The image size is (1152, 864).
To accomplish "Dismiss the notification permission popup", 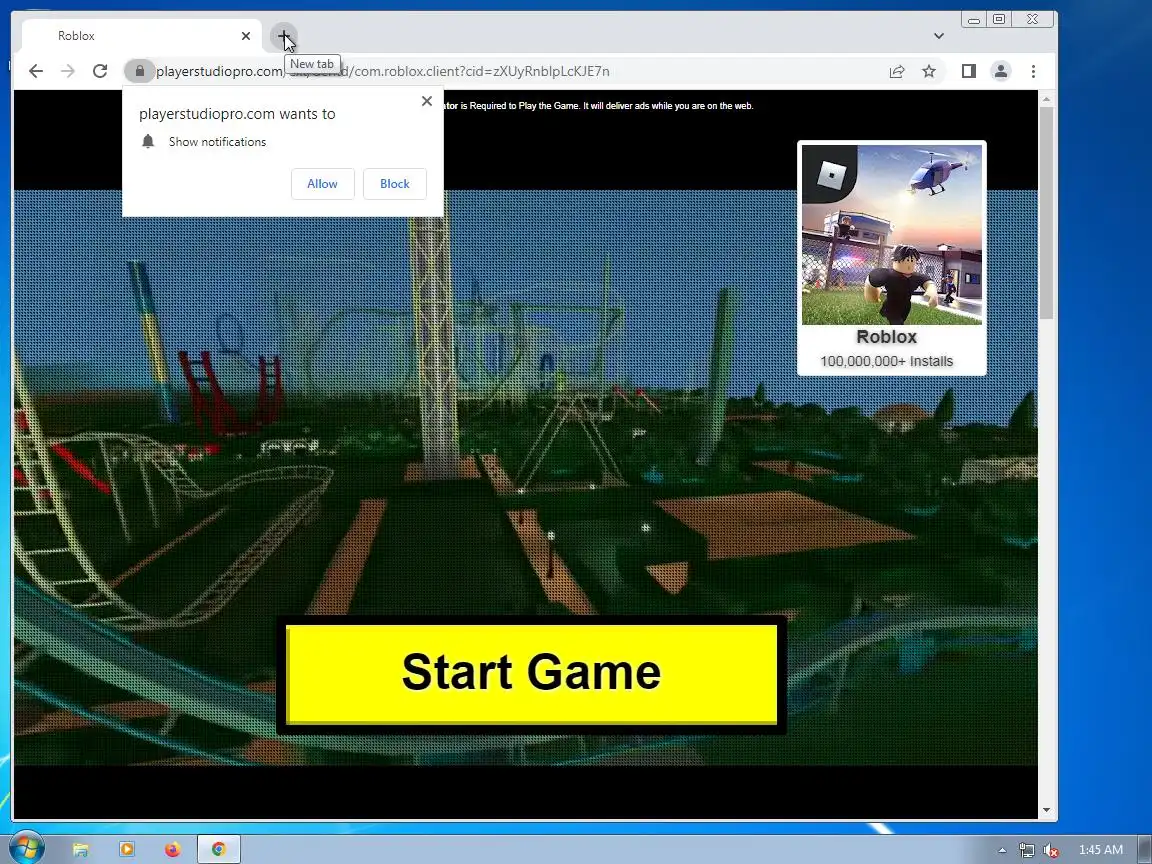I will pos(427,101).
